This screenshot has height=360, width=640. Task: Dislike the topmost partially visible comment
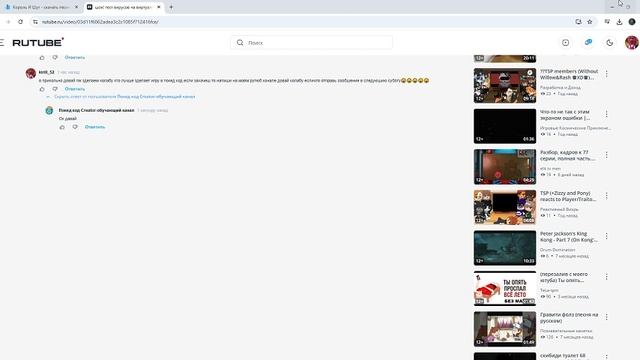pyautogui.click(x=55, y=58)
